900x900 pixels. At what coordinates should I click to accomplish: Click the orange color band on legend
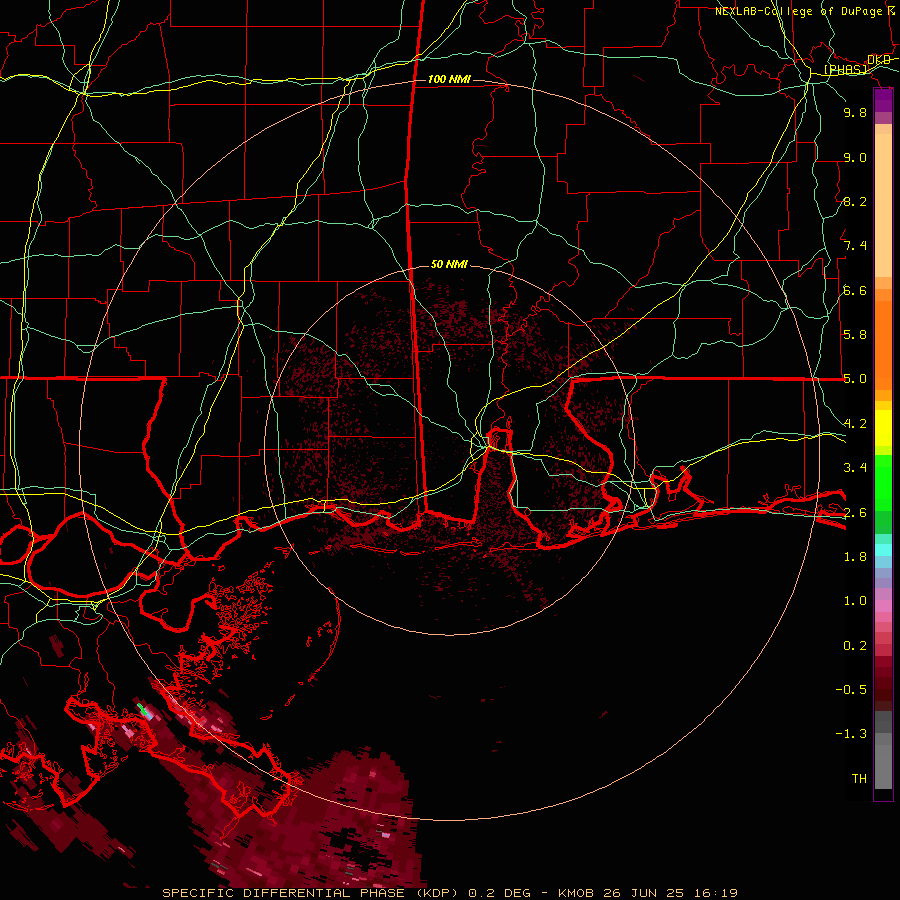coord(883,346)
